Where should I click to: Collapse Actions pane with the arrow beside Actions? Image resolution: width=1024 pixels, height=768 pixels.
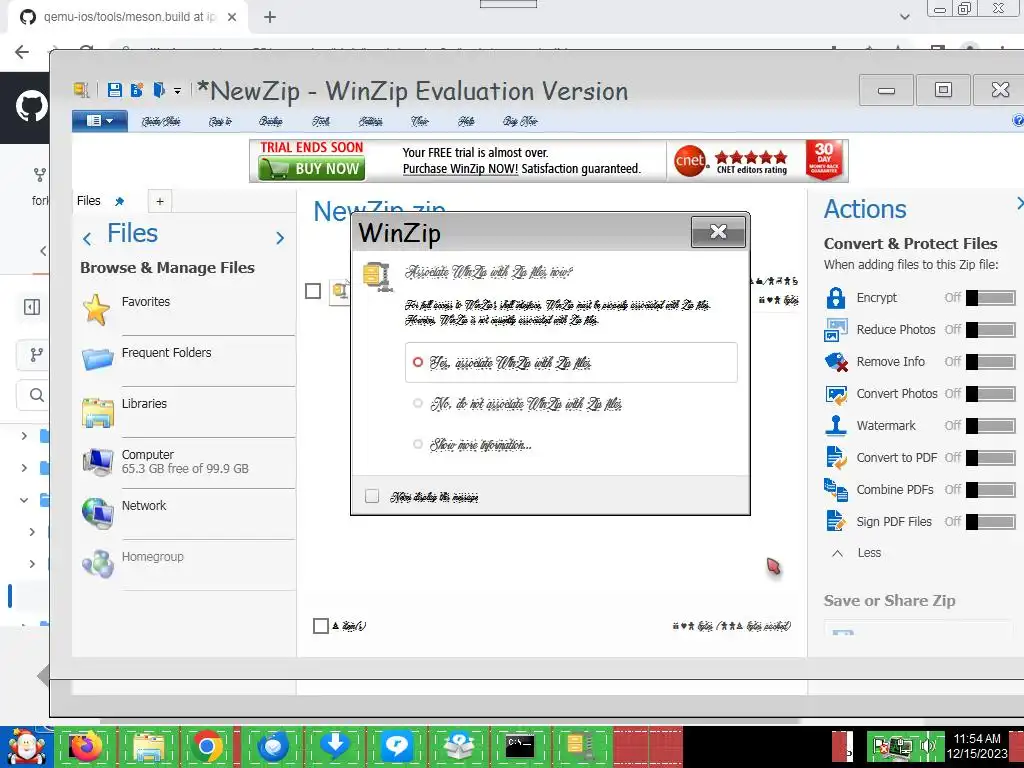pos(1019,204)
